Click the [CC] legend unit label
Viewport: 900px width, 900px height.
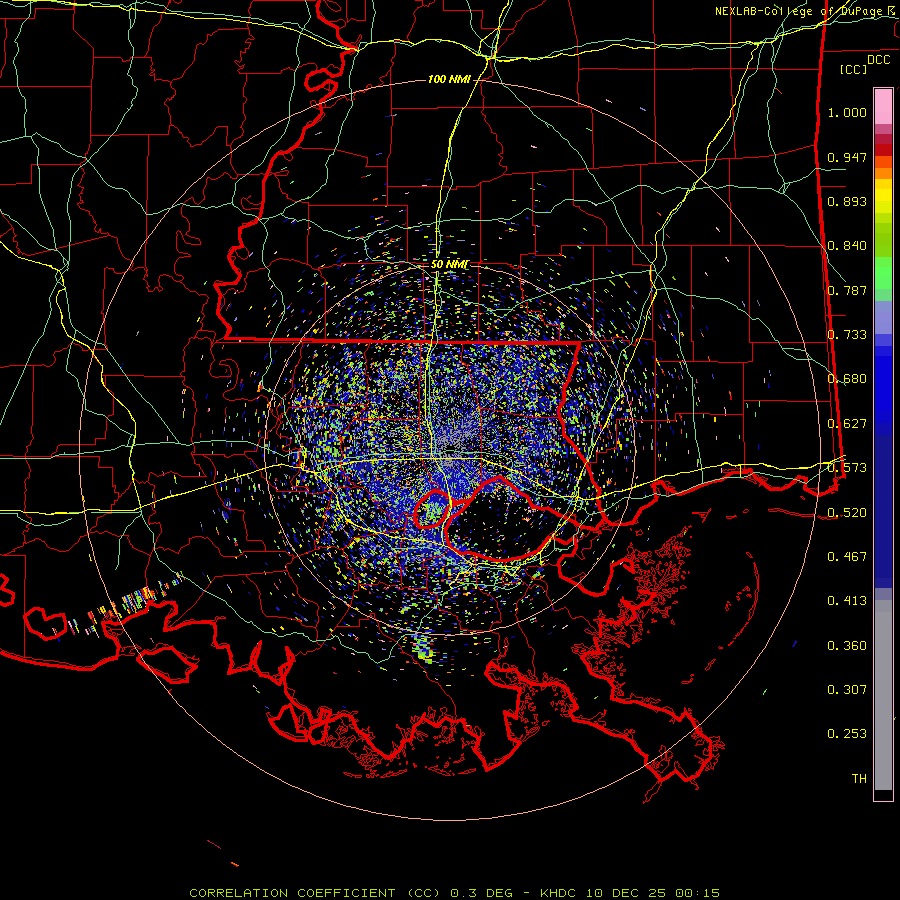coord(853,69)
